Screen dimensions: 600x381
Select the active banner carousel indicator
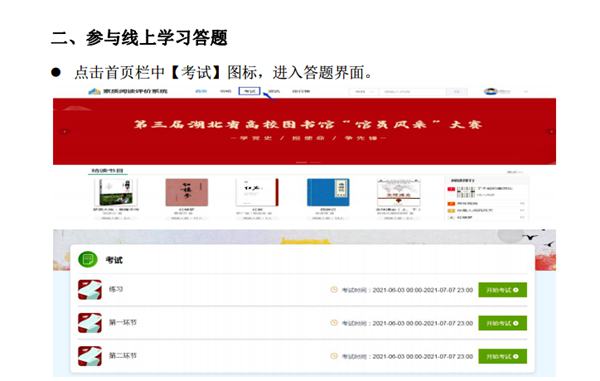coord(302,162)
